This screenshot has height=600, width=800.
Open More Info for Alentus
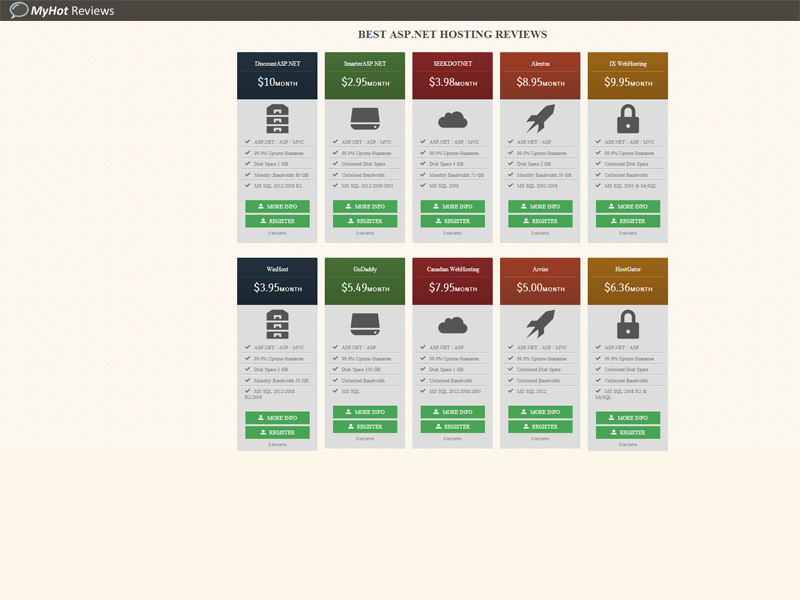click(540, 207)
